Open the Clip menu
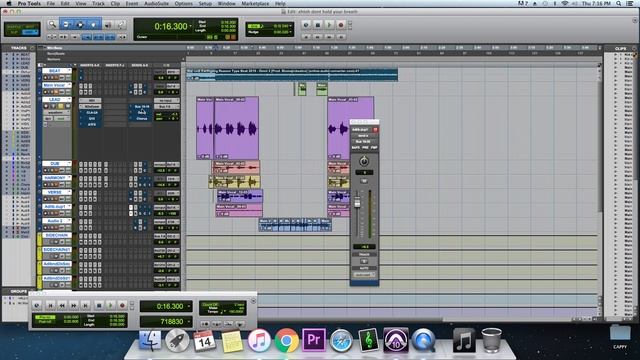The image size is (640, 360). click(115, 3)
